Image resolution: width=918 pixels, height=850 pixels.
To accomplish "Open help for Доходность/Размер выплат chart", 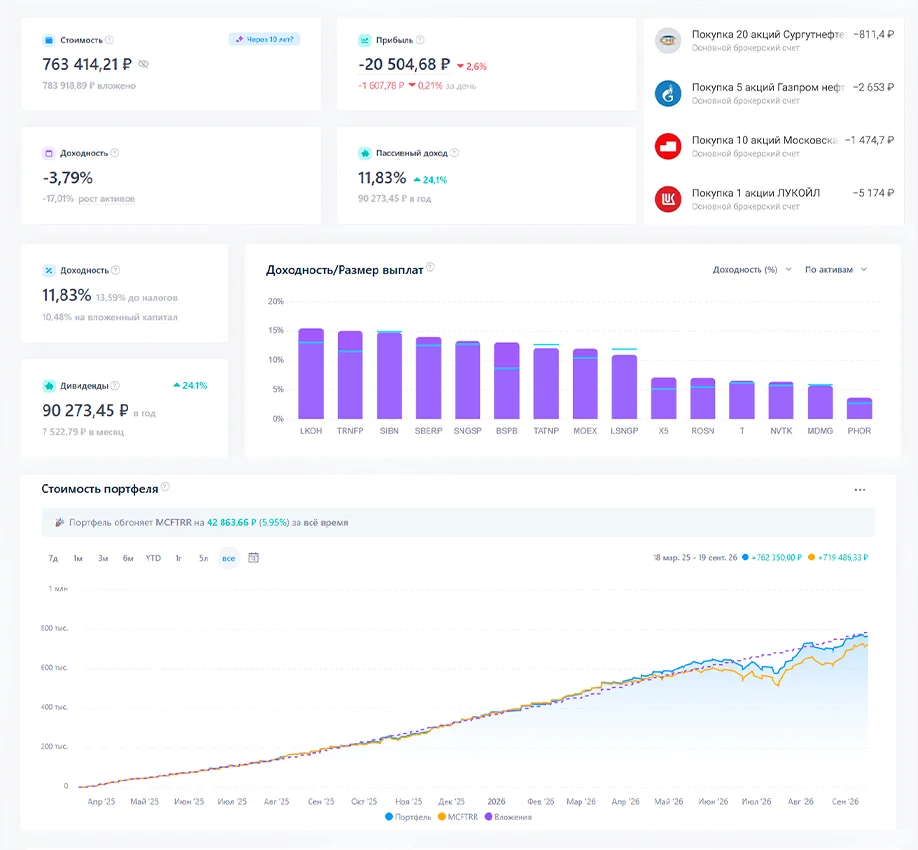I will pyautogui.click(x=430, y=268).
